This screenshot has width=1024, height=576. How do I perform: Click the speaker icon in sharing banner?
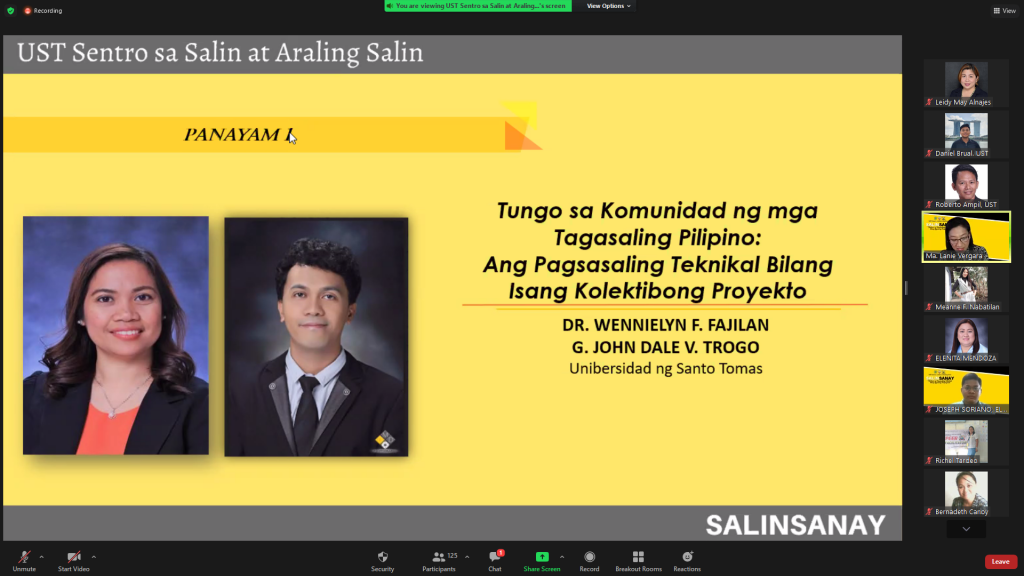pos(390,6)
